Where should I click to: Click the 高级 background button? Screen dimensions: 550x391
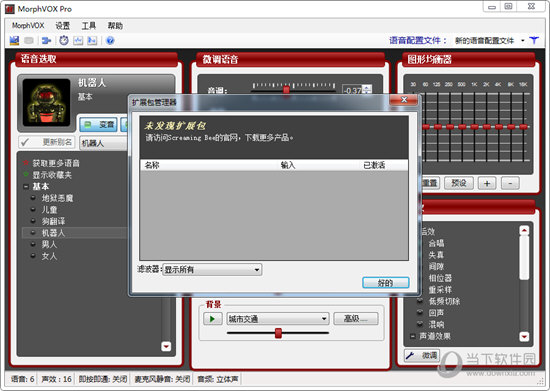coord(356,319)
